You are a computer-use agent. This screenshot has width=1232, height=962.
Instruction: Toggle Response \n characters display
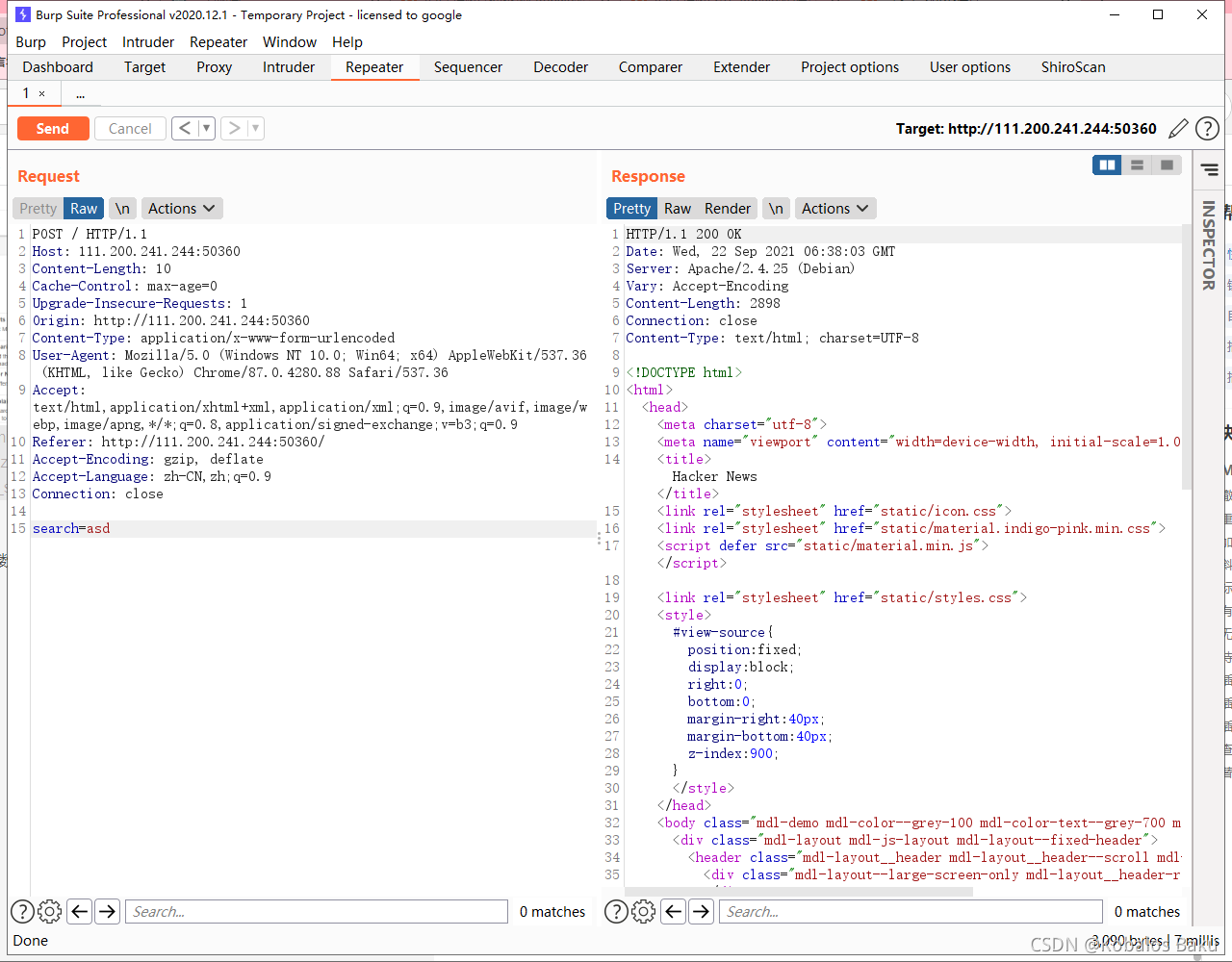(776, 209)
